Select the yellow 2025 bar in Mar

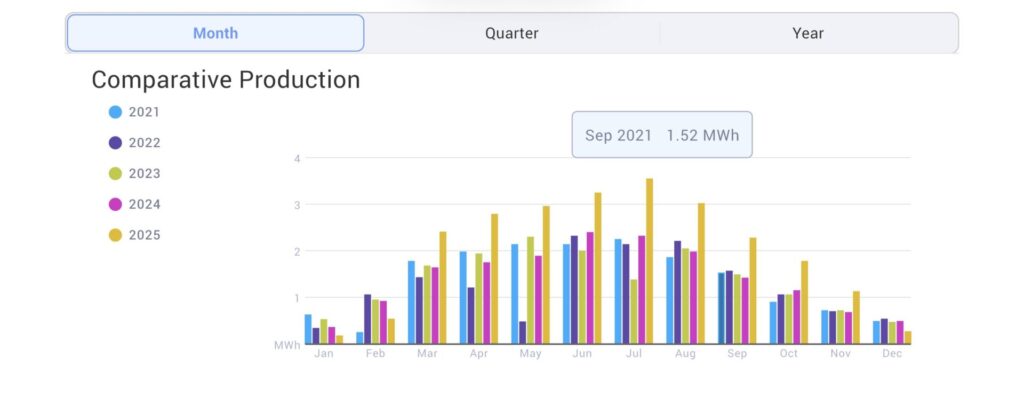coord(442,288)
